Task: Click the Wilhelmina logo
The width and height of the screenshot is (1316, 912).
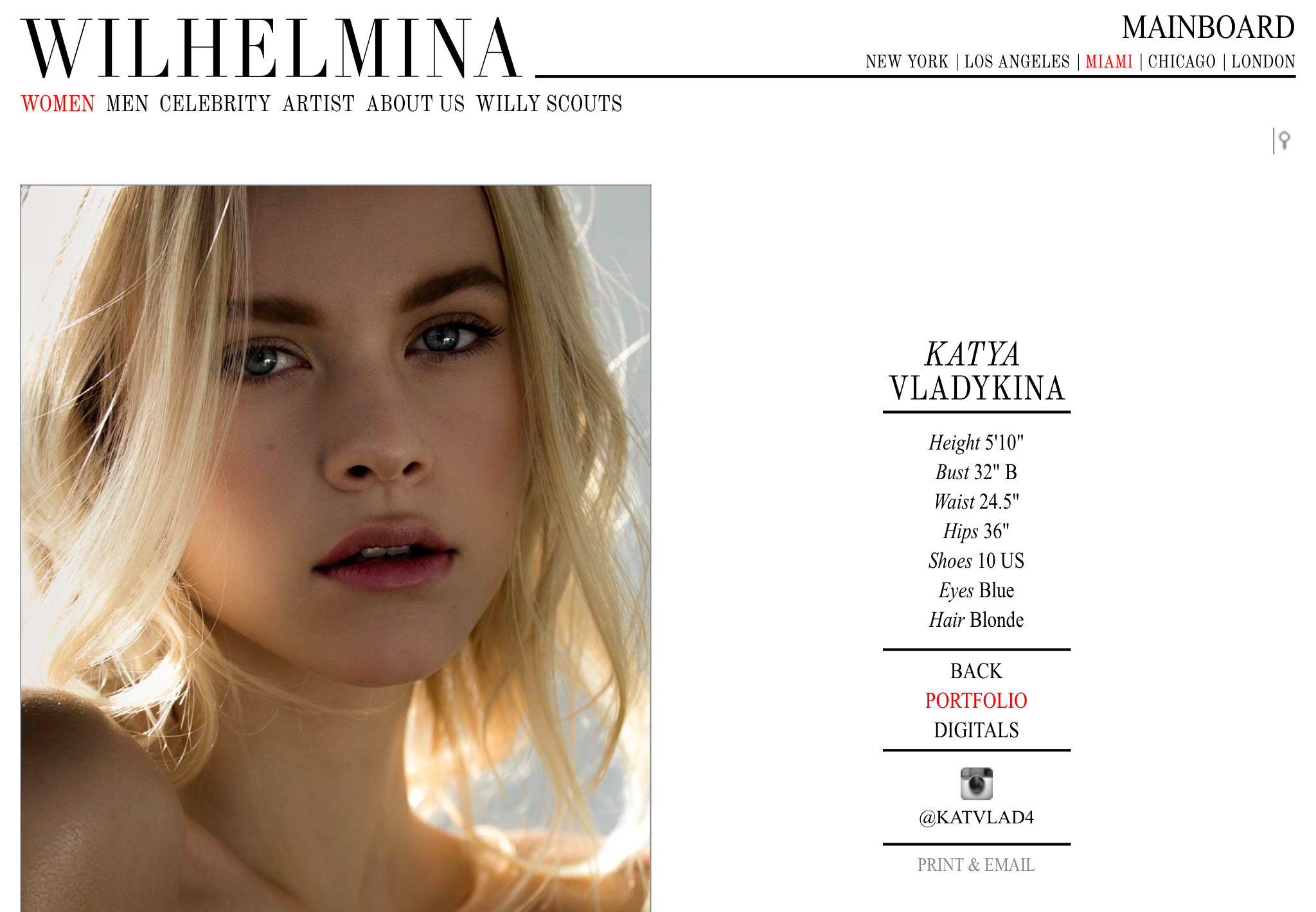Action: [x=271, y=49]
